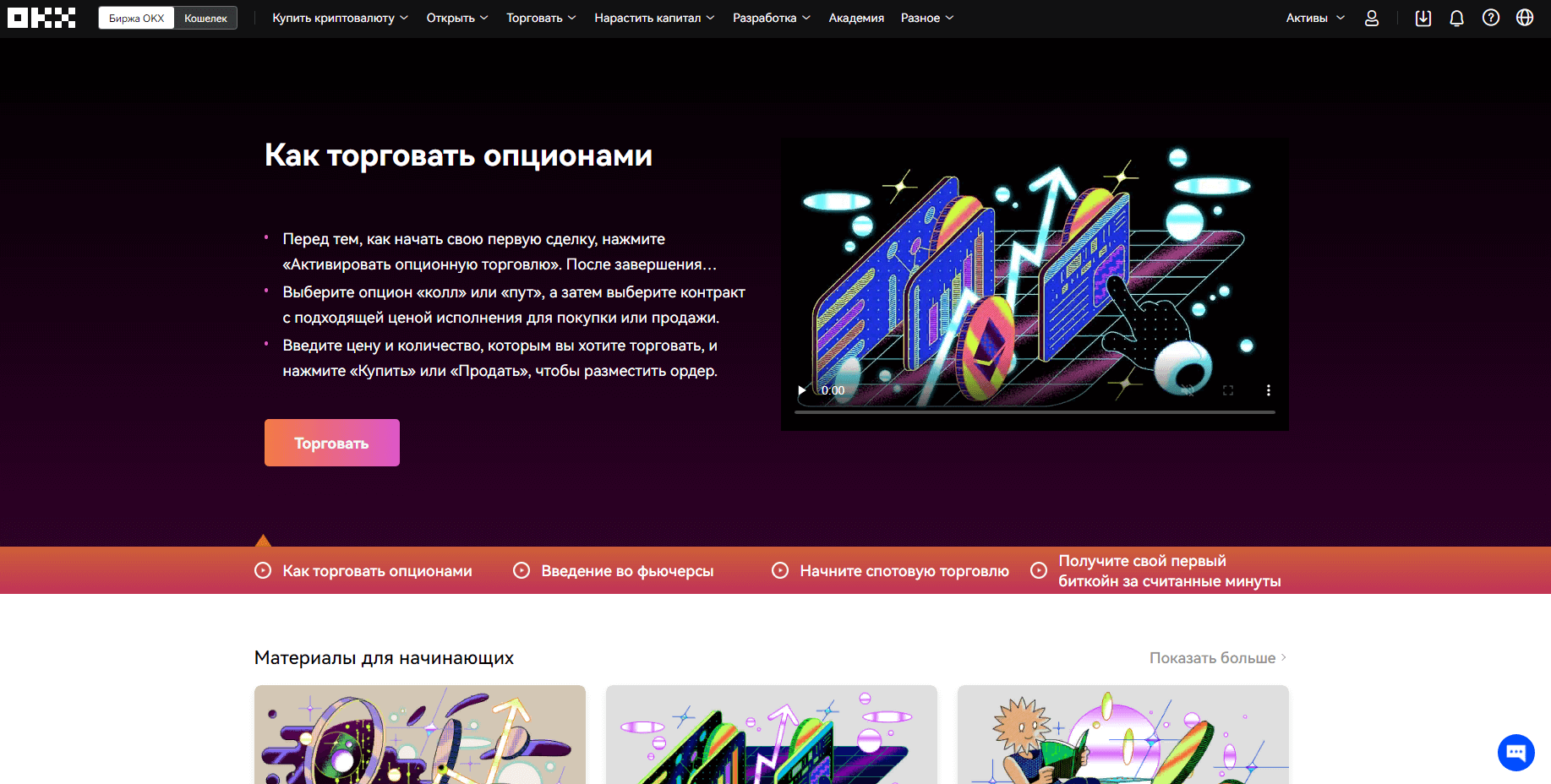The width and height of the screenshot is (1551, 784).
Task: Switch to the Кошелек toggle option
Action: tap(205, 18)
